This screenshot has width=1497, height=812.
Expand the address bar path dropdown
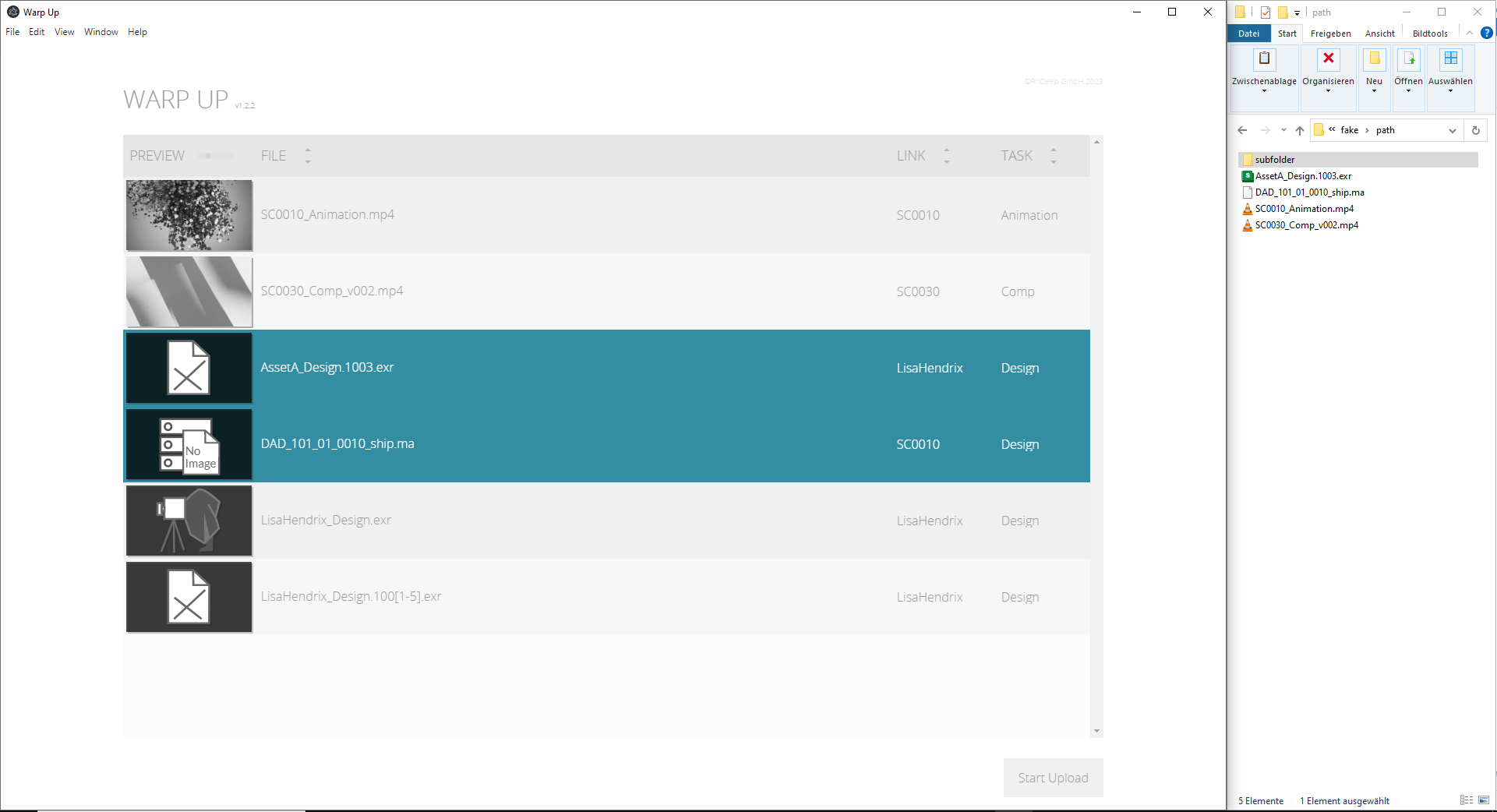tap(1452, 131)
